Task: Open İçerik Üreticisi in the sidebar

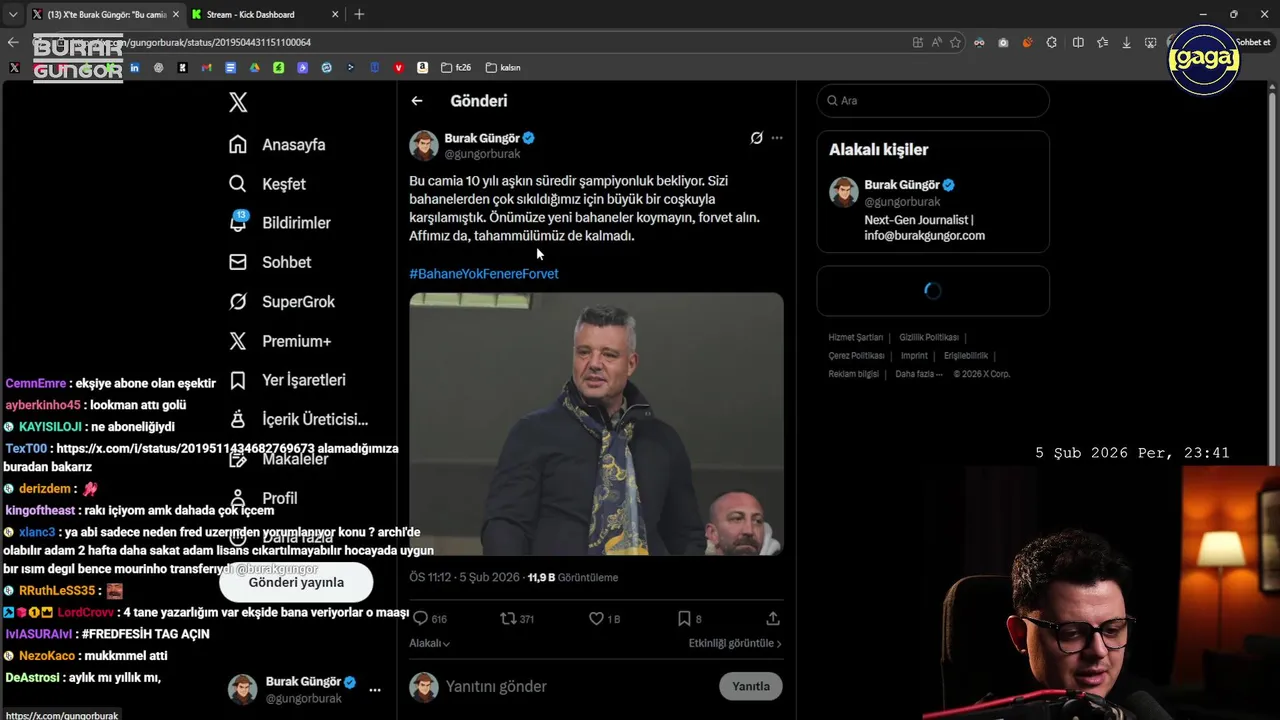Action: click(298, 419)
